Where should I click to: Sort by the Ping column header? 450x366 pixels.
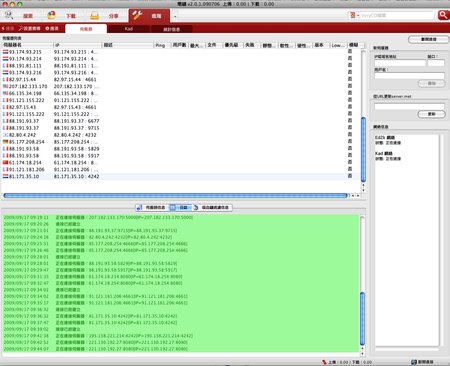[x=162, y=45]
